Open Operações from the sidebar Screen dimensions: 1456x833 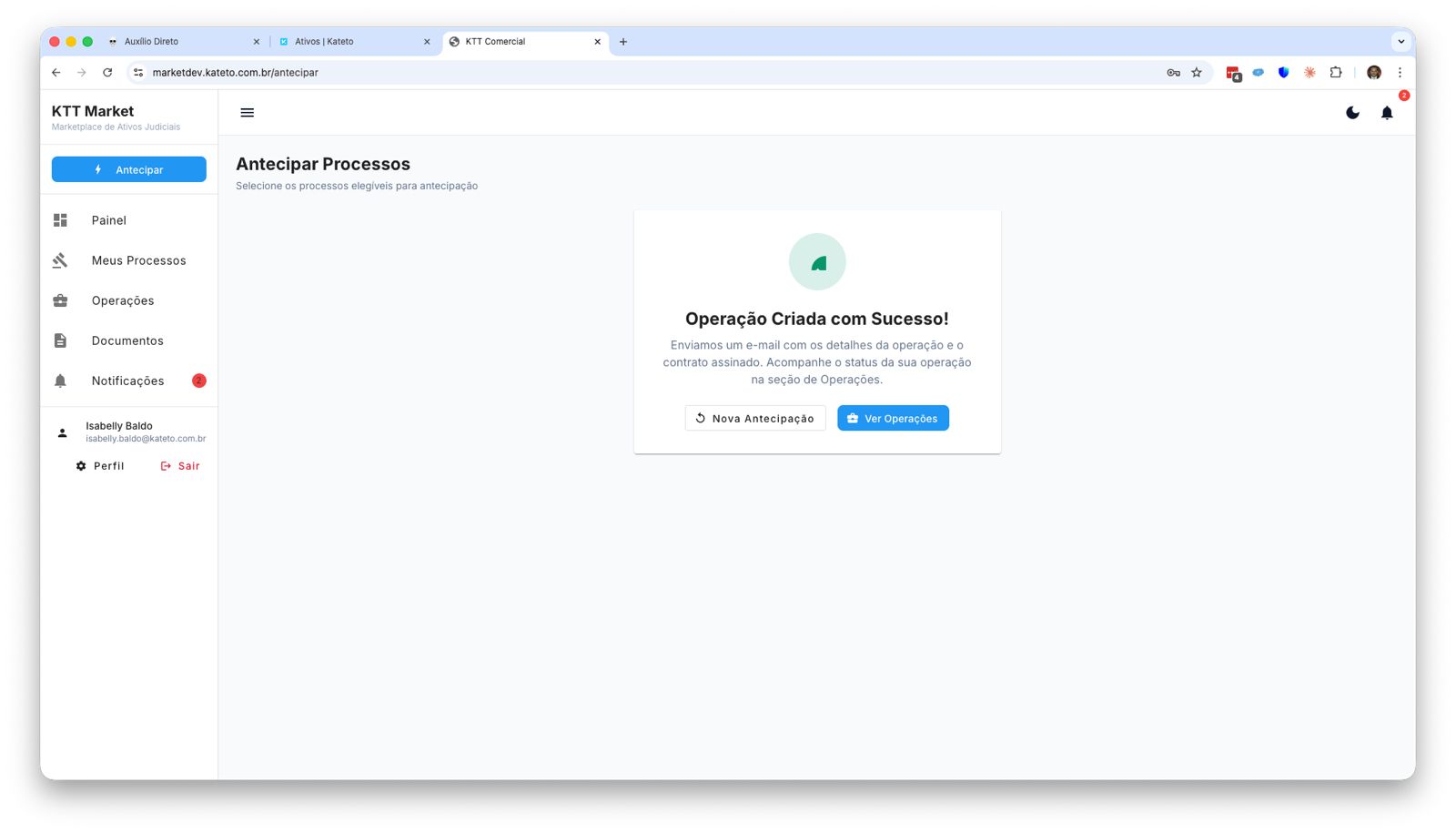tap(122, 300)
